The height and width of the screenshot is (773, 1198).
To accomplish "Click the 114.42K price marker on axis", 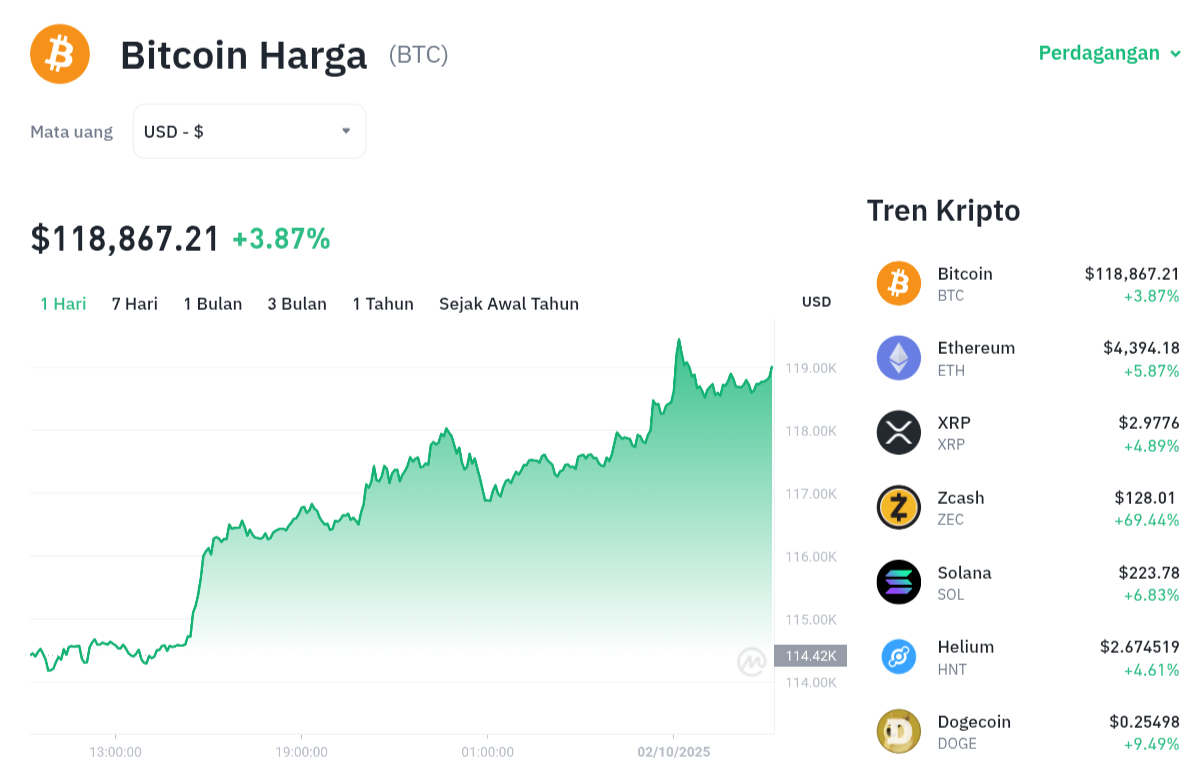I will pyautogui.click(x=810, y=656).
